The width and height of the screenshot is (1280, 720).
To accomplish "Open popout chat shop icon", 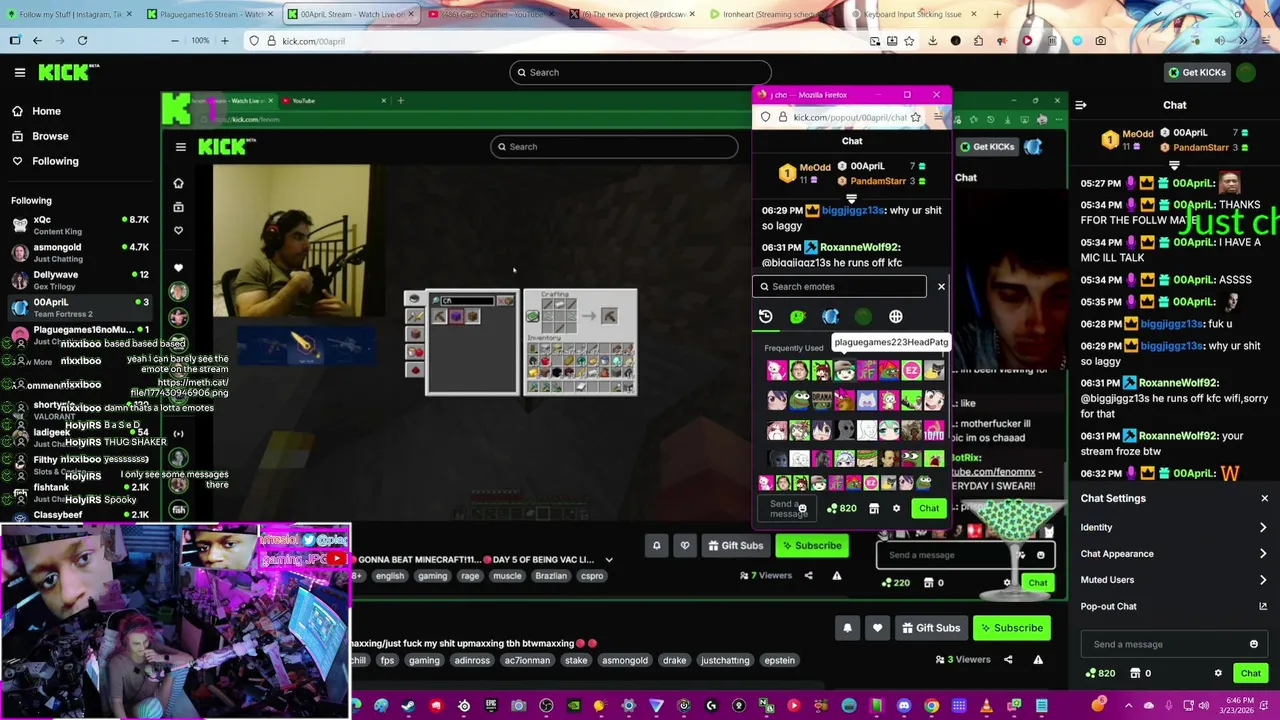I will tap(874, 508).
